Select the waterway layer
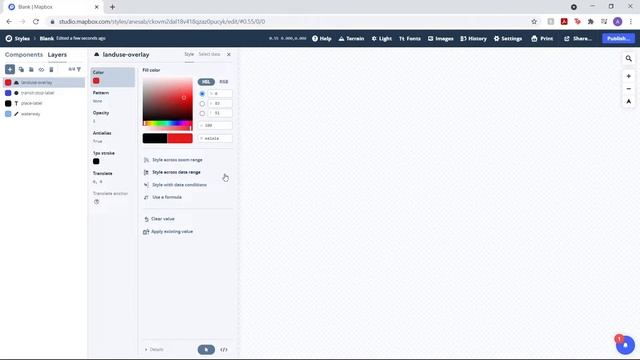Screen dimensions: 640x360 [x=44, y=114]
